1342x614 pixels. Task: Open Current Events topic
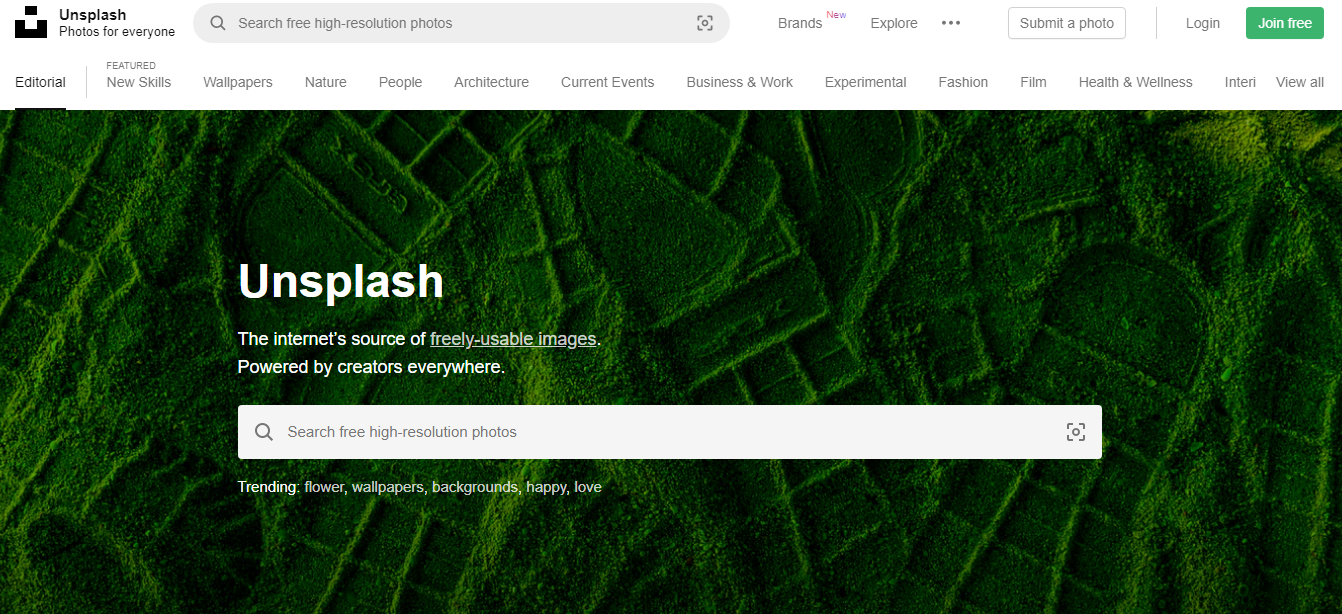tap(608, 82)
